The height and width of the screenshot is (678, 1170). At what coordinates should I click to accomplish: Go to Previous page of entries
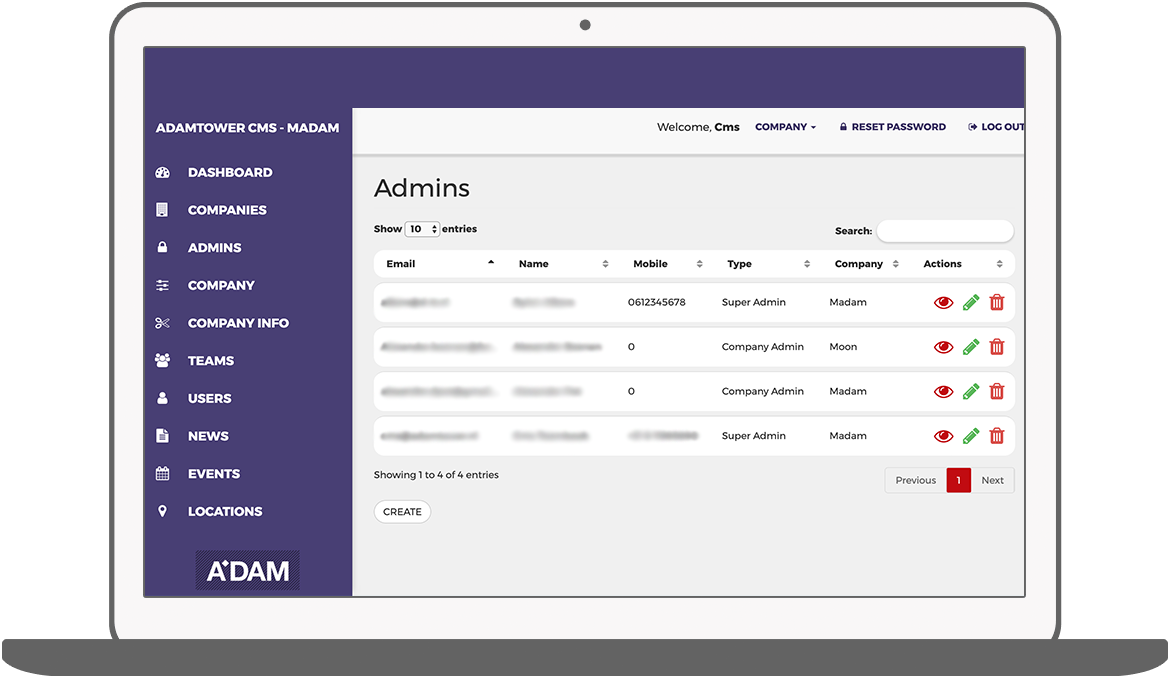916,480
